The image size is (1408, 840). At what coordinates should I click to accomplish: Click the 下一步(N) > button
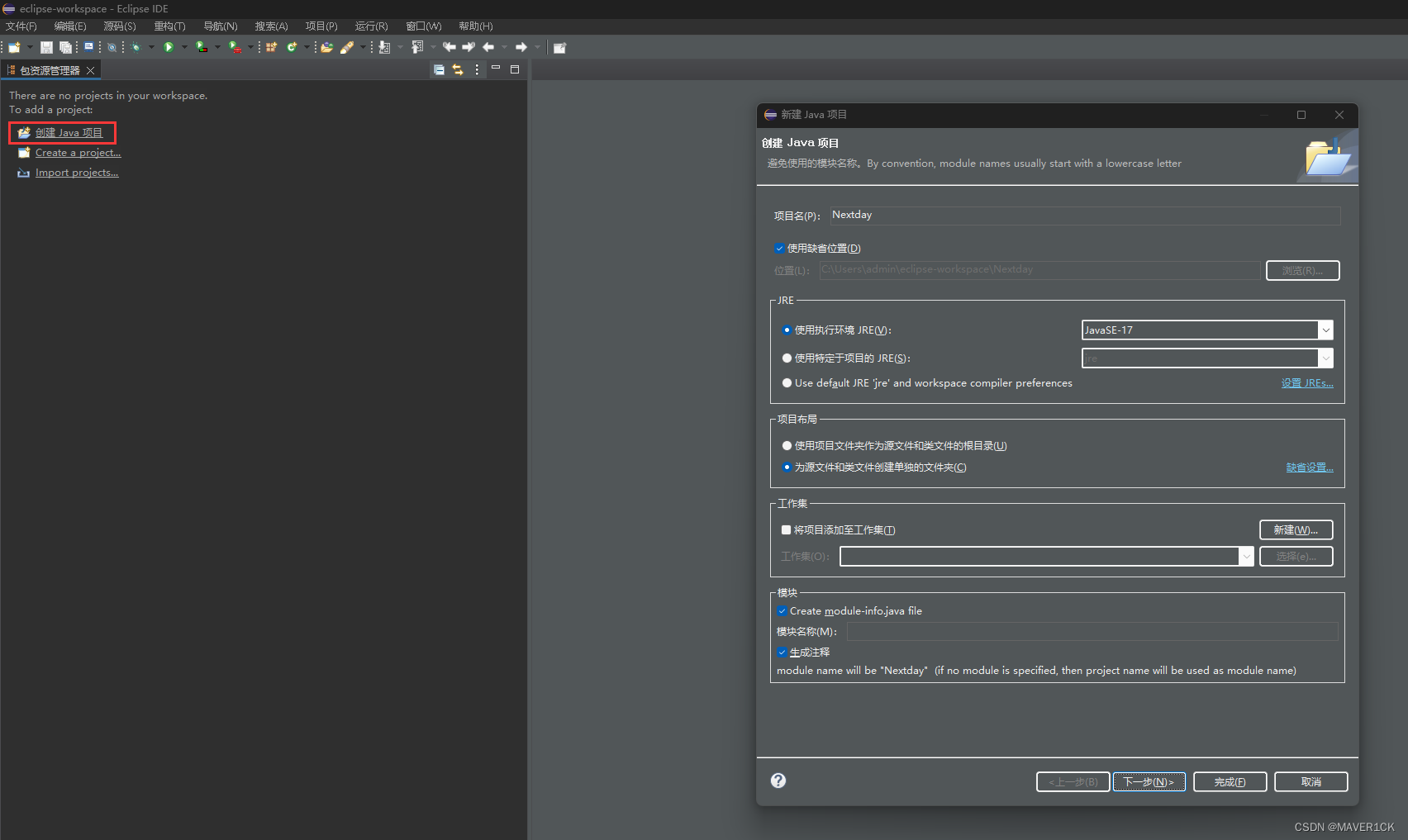[1149, 781]
